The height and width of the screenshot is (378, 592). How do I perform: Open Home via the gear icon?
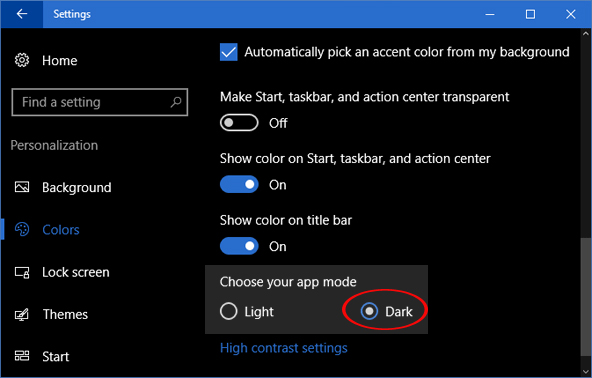click(22, 60)
